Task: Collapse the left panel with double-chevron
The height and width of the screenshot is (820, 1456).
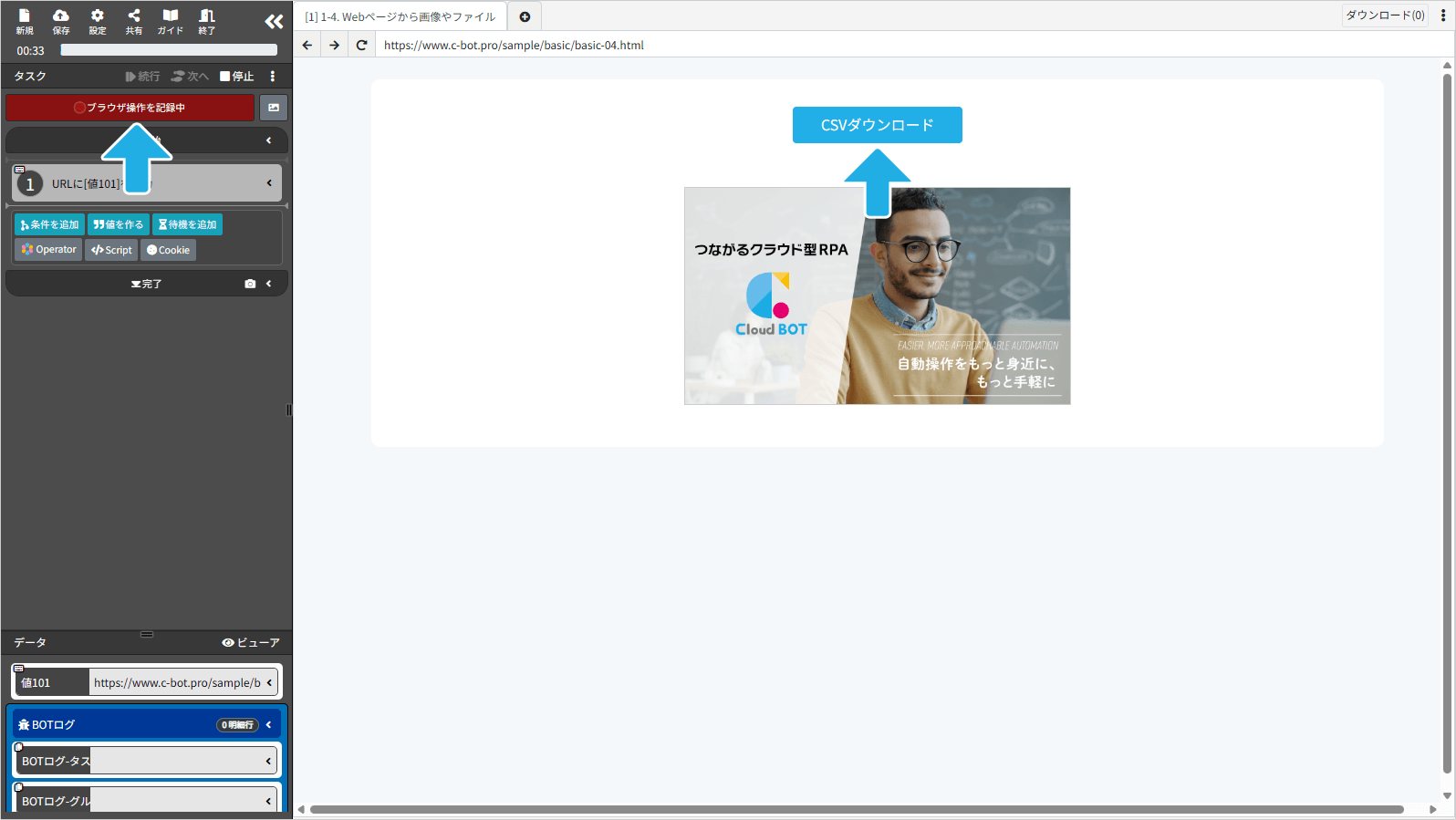Action: point(274,22)
